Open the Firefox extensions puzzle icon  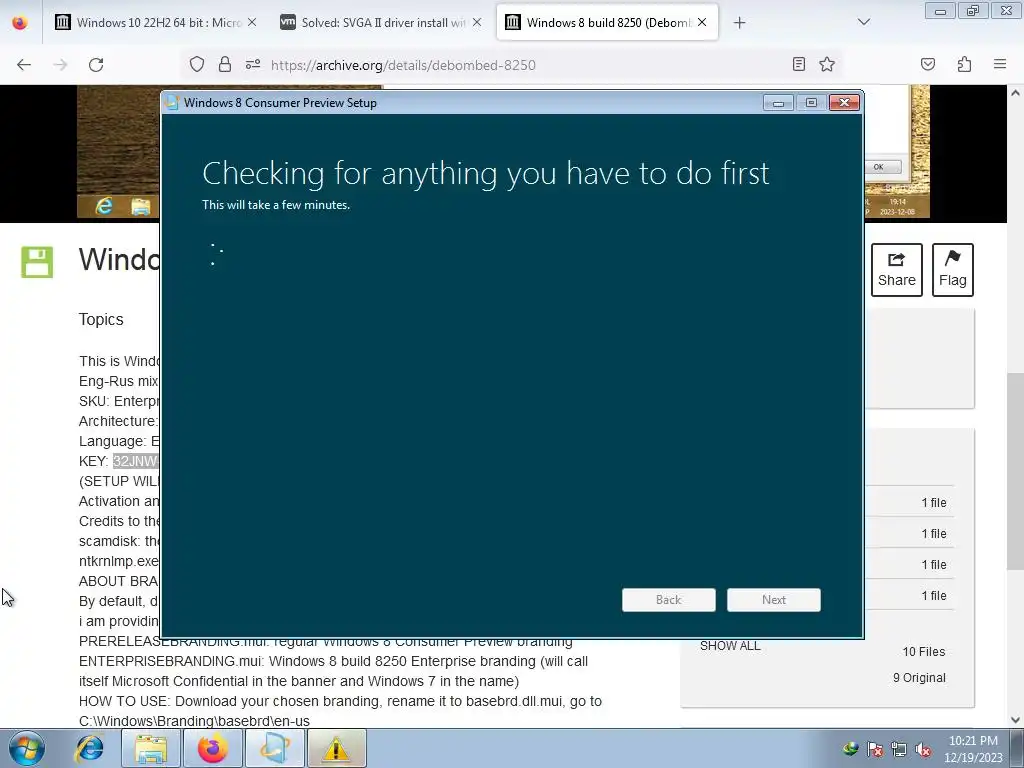coord(964,64)
